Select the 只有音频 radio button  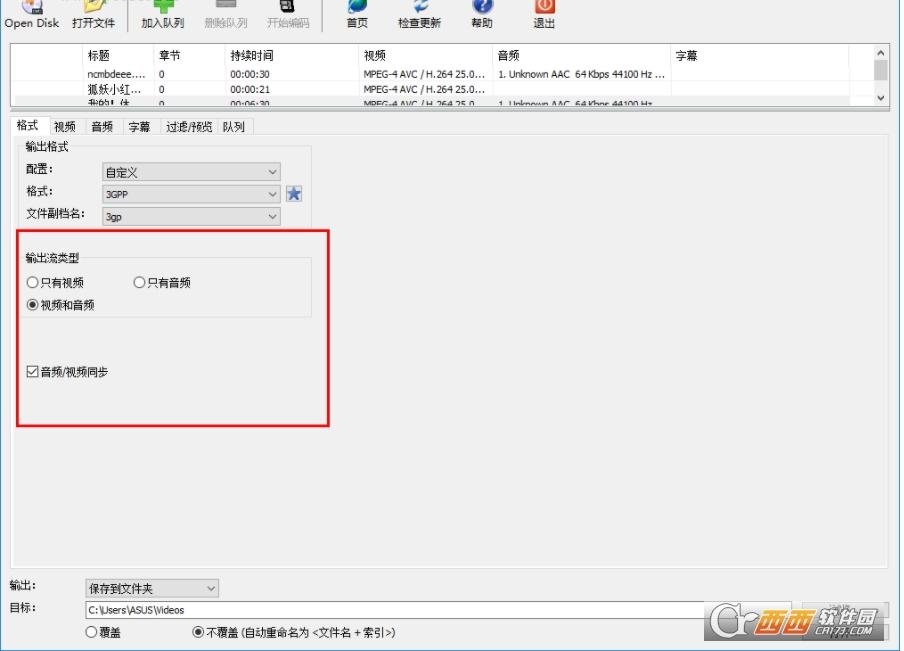139,283
